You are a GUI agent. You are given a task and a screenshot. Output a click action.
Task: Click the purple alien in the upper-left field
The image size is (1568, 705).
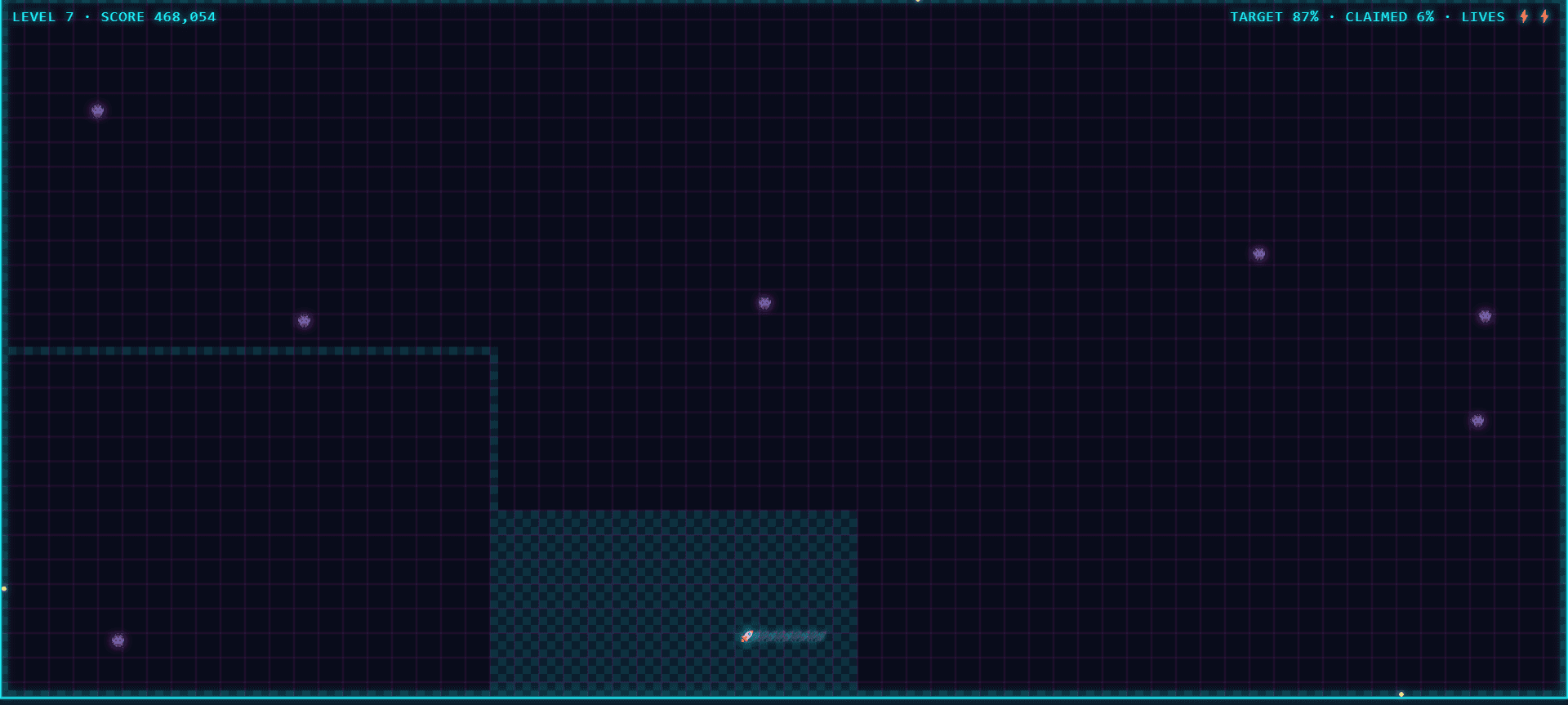pyautogui.click(x=98, y=110)
